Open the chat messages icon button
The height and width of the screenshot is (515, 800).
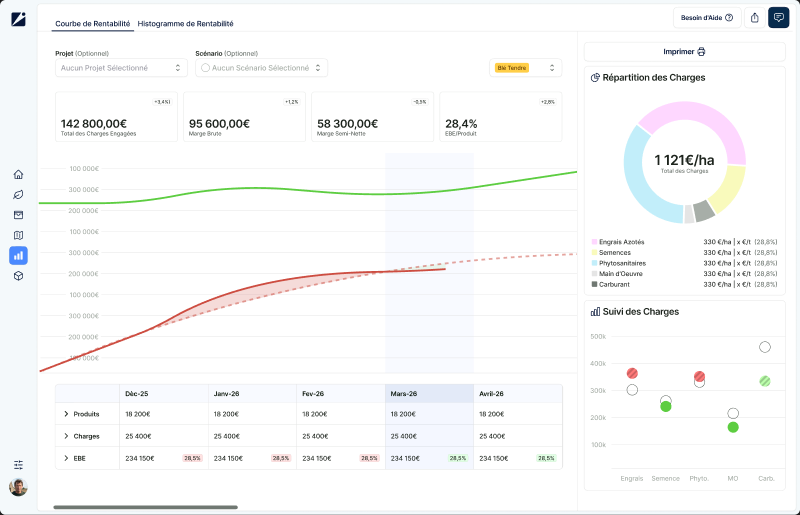coord(779,18)
